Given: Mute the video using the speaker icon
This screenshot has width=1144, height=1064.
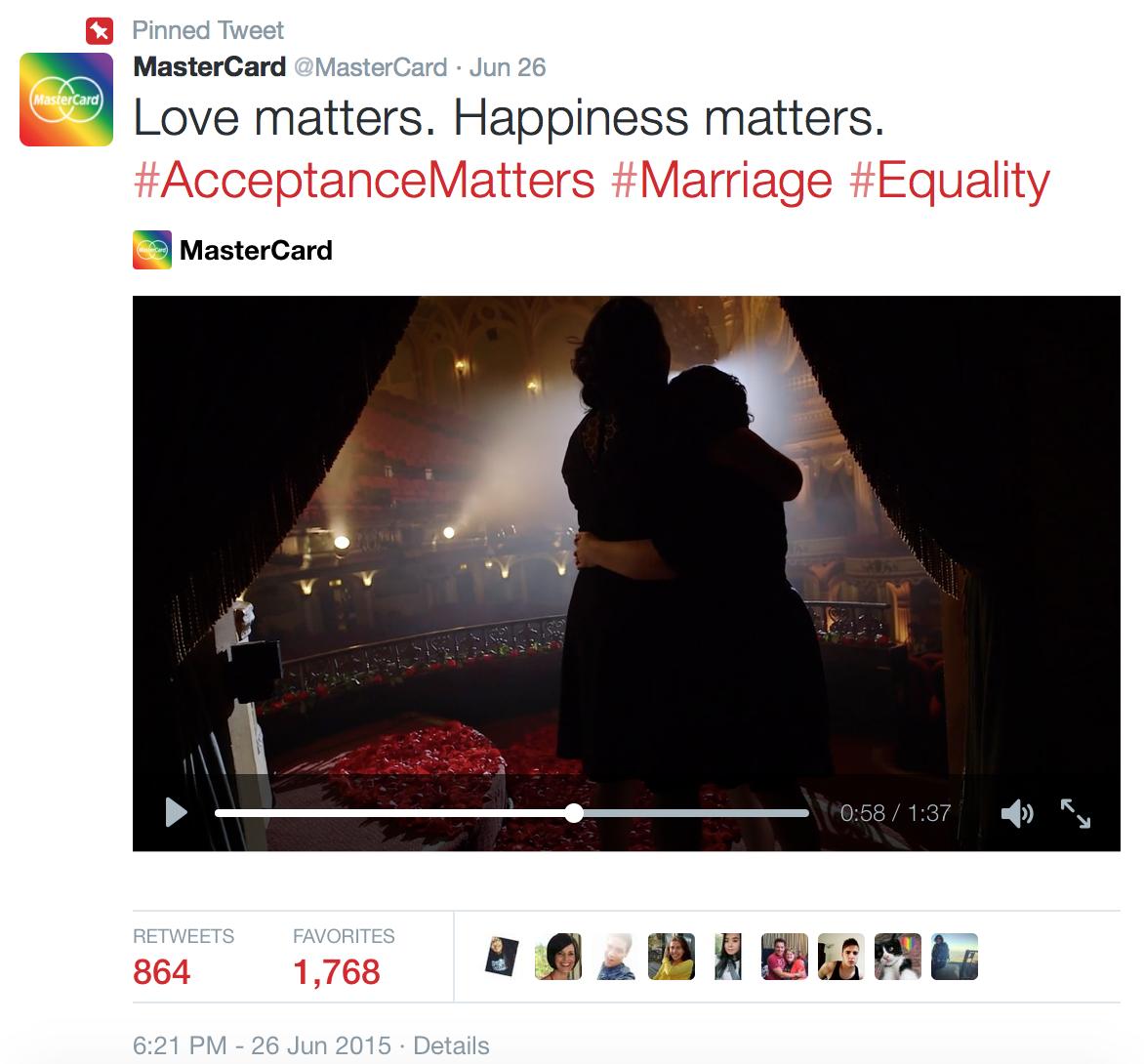Looking at the screenshot, I should pos(1017,813).
